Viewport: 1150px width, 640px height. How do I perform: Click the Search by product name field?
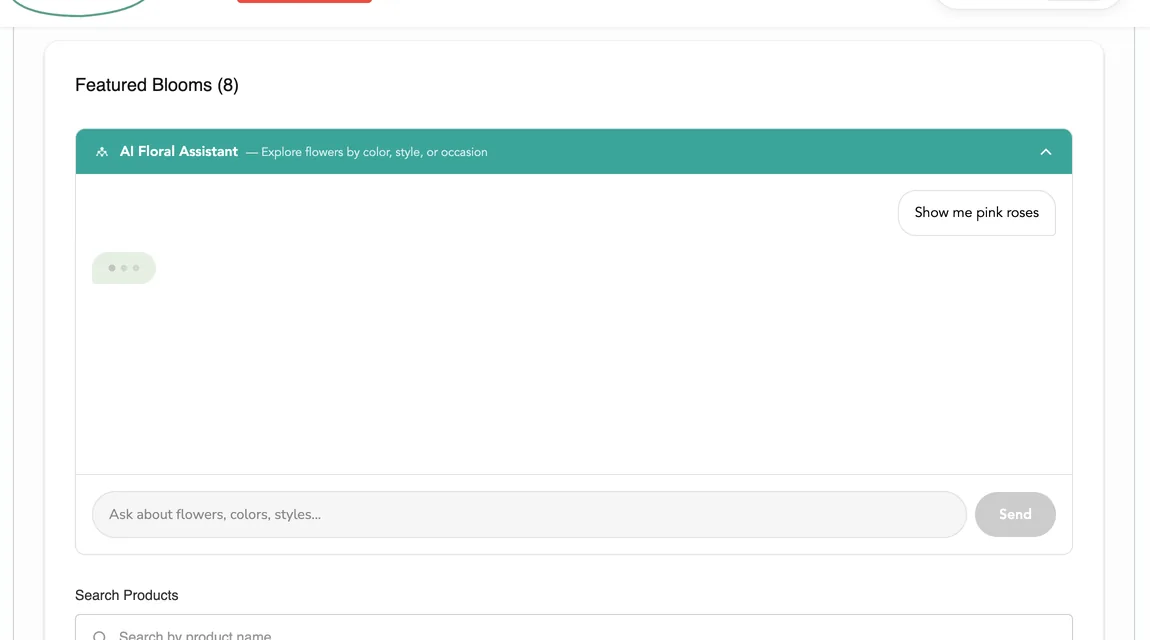pyautogui.click(x=574, y=628)
